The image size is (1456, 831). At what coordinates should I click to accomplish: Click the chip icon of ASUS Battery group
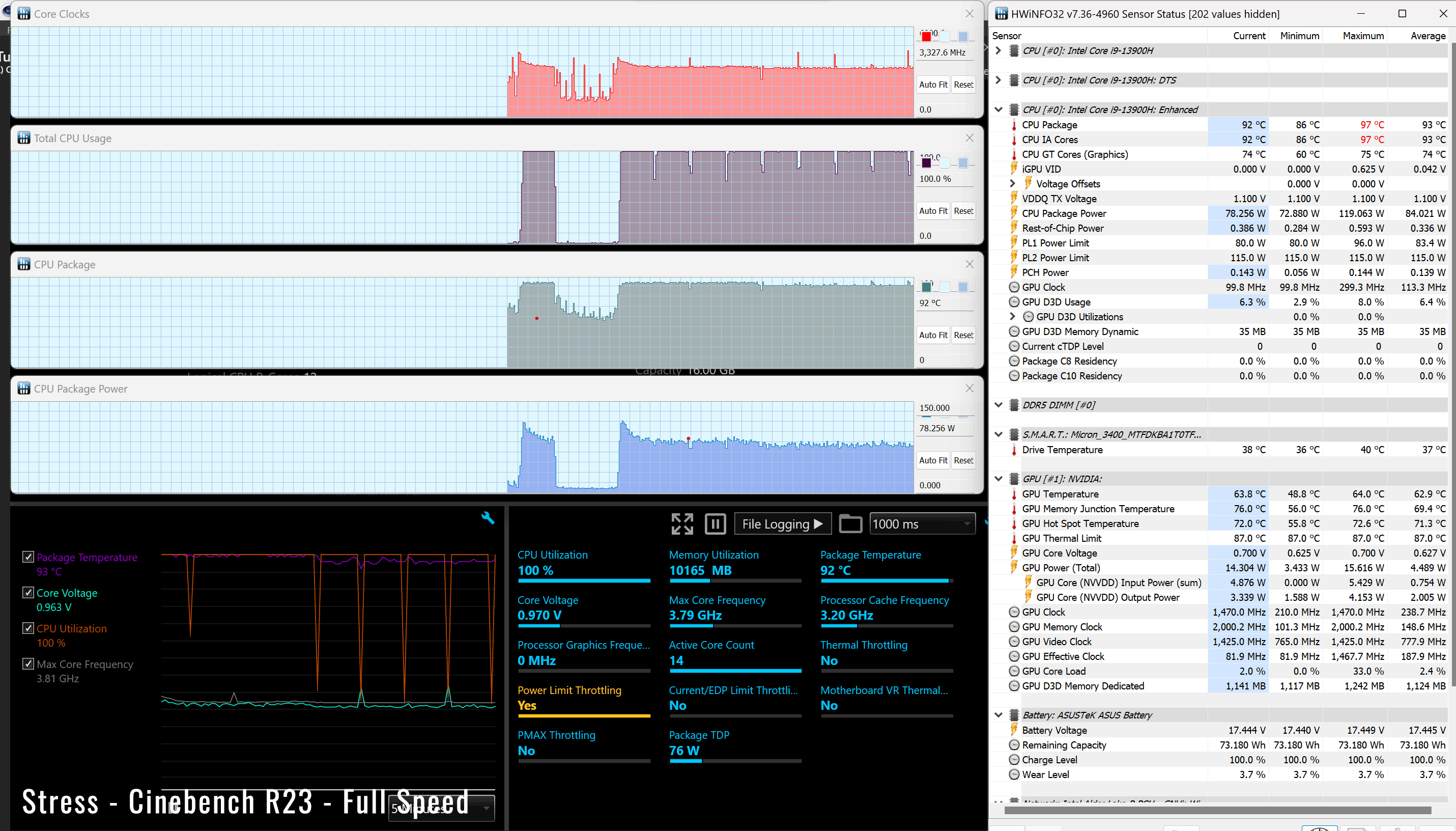tap(1014, 715)
